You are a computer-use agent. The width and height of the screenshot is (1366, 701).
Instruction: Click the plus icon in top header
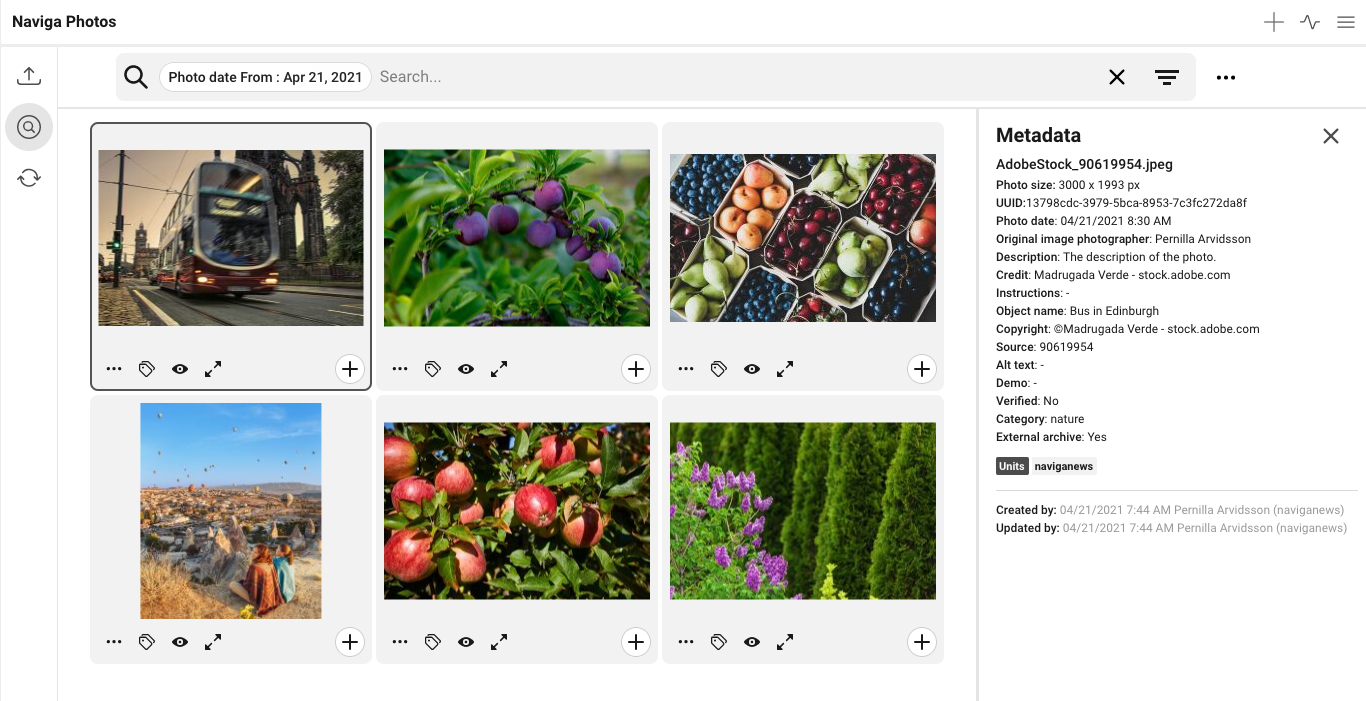point(1273,22)
